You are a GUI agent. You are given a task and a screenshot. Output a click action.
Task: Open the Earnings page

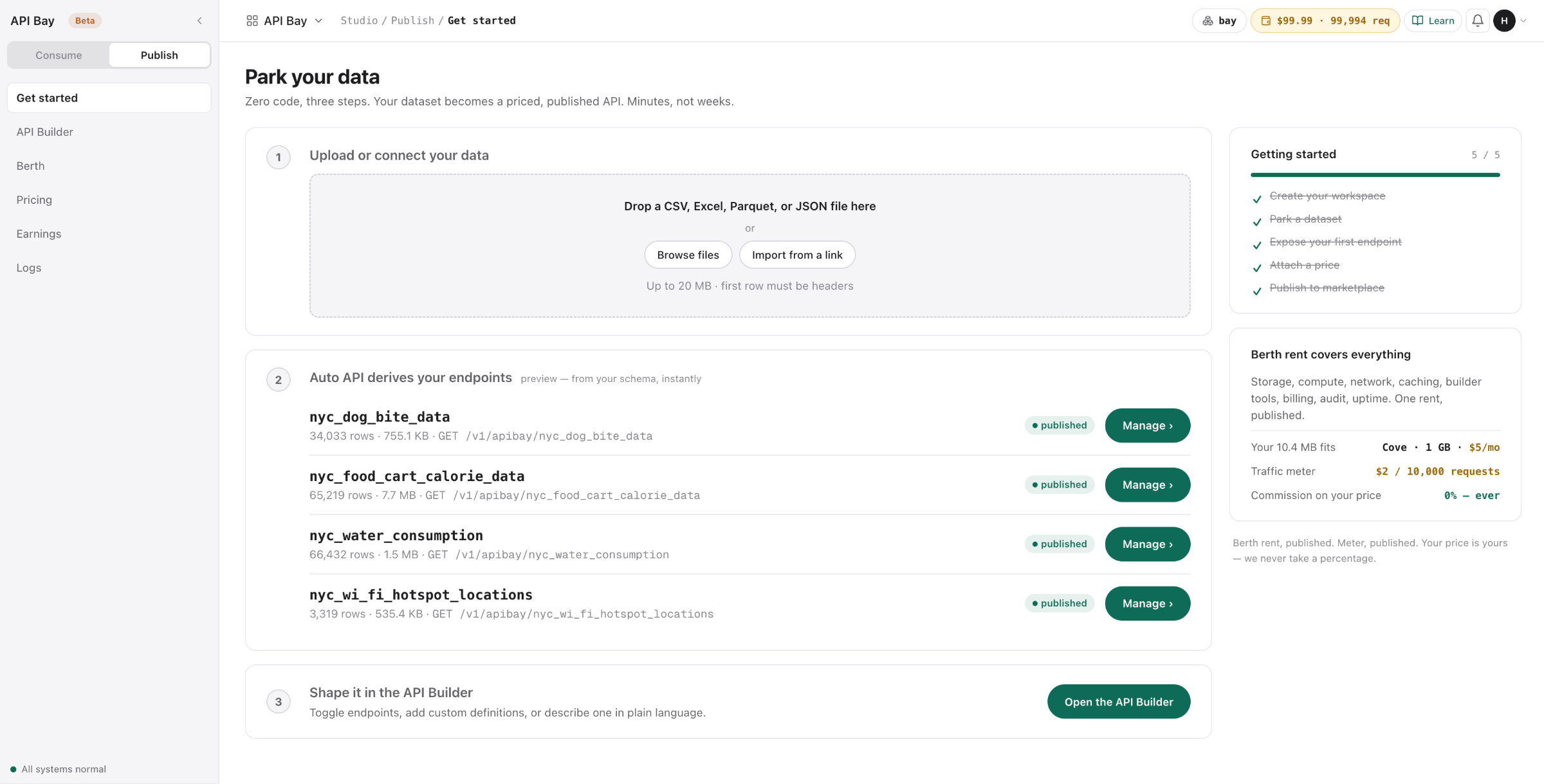pos(109,234)
